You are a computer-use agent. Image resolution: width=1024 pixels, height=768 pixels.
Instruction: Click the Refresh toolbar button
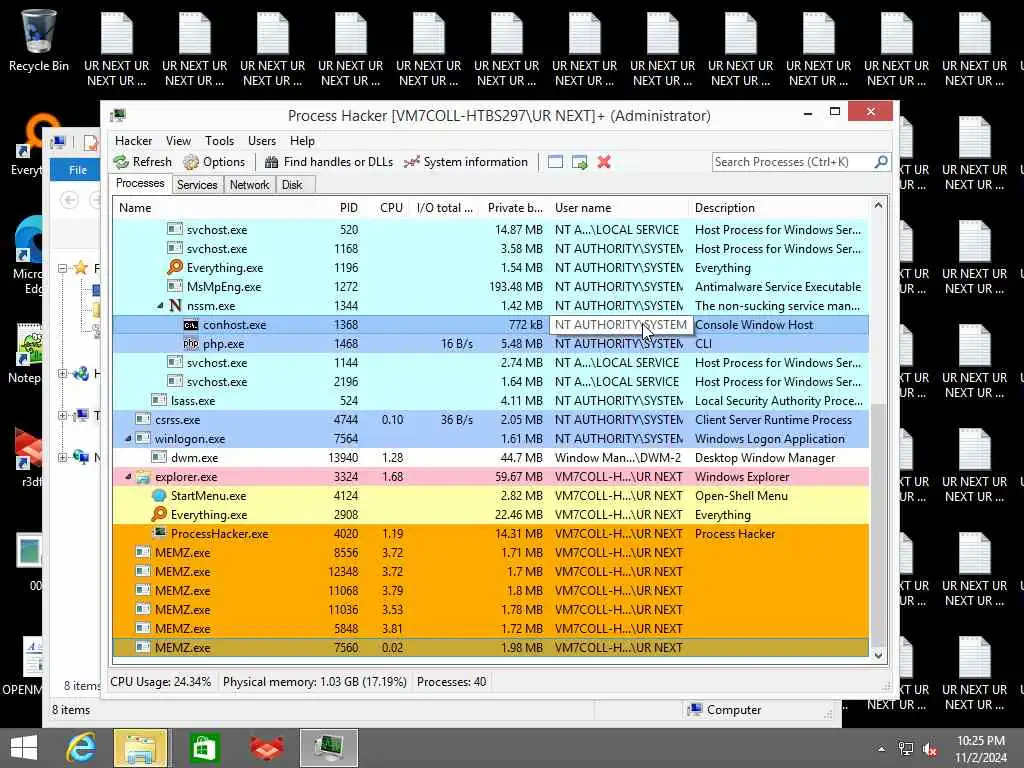[142, 162]
